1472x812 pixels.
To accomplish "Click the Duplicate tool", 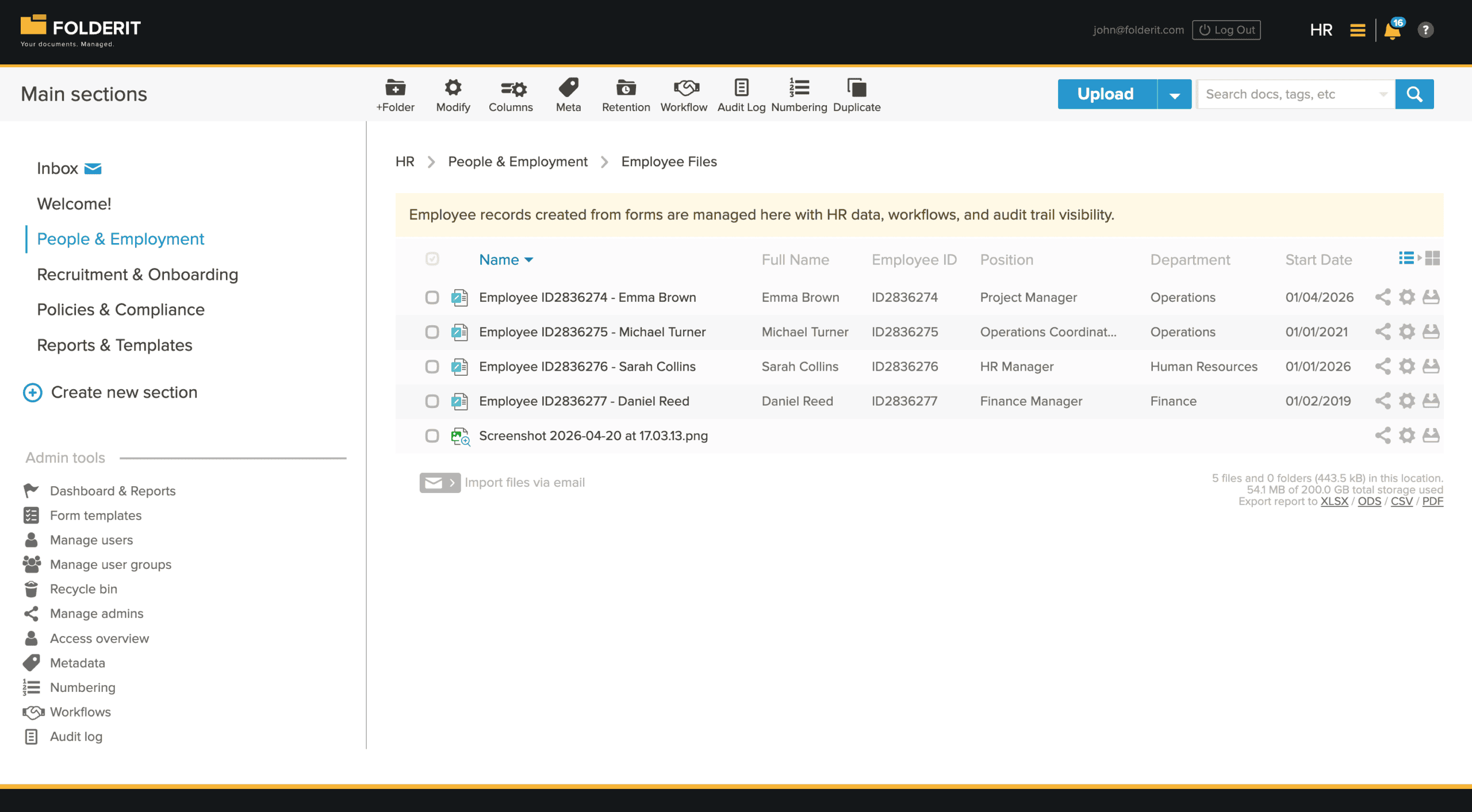I will click(x=857, y=95).
